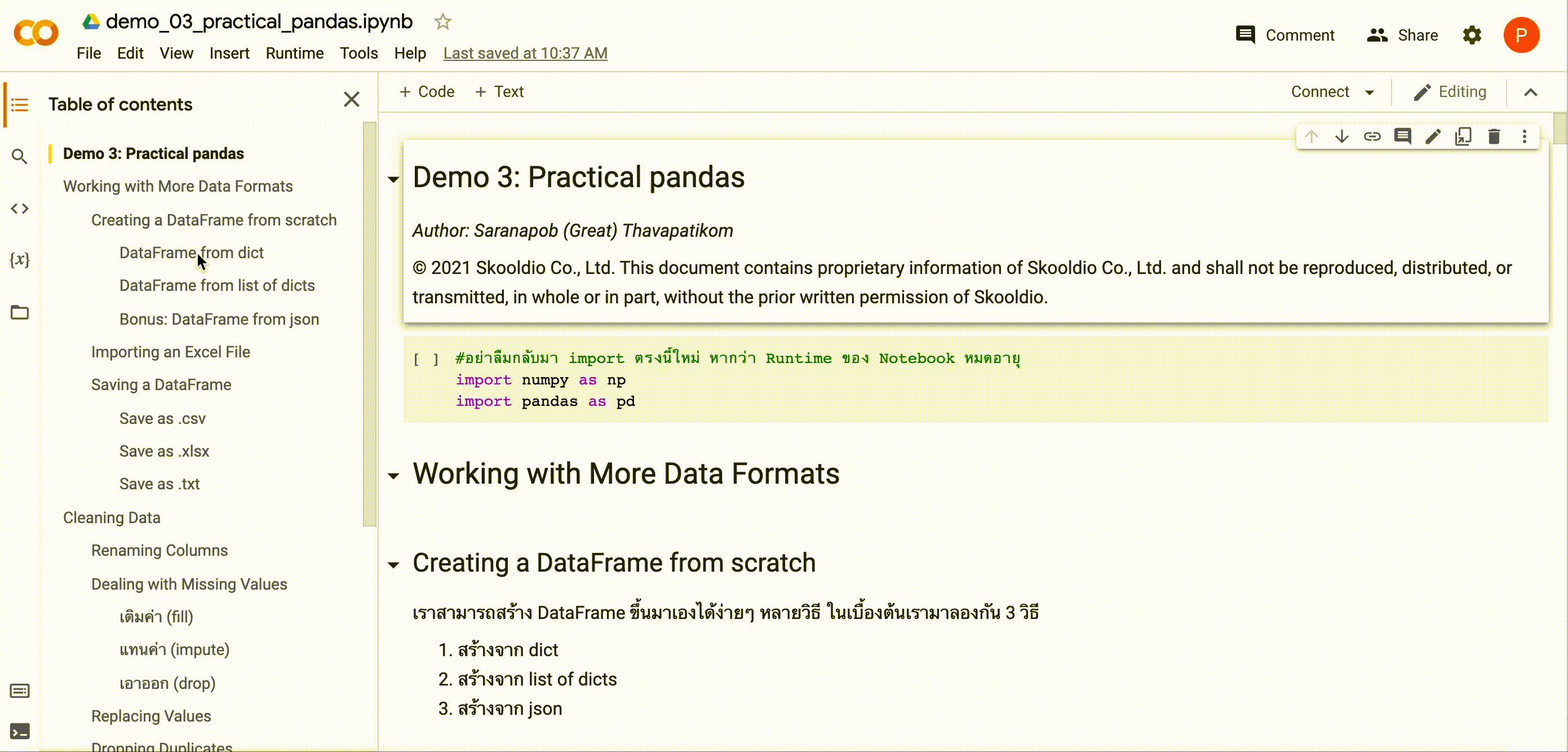Collapse the Creating a DataFrame from scratch section

[x=394, y=565]
